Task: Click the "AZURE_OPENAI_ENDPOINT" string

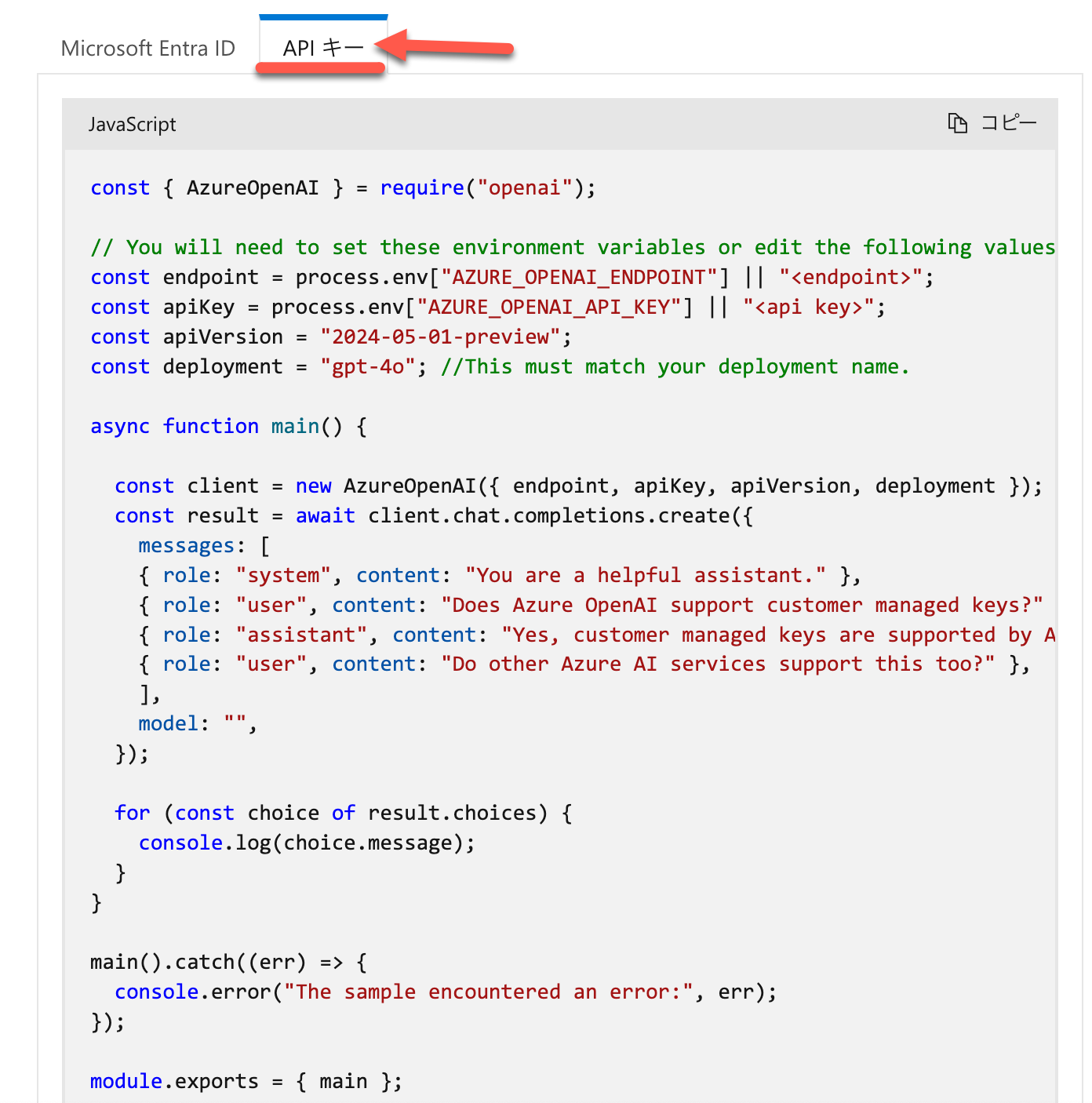Action: pyautogui.click(x=580, y=278)
